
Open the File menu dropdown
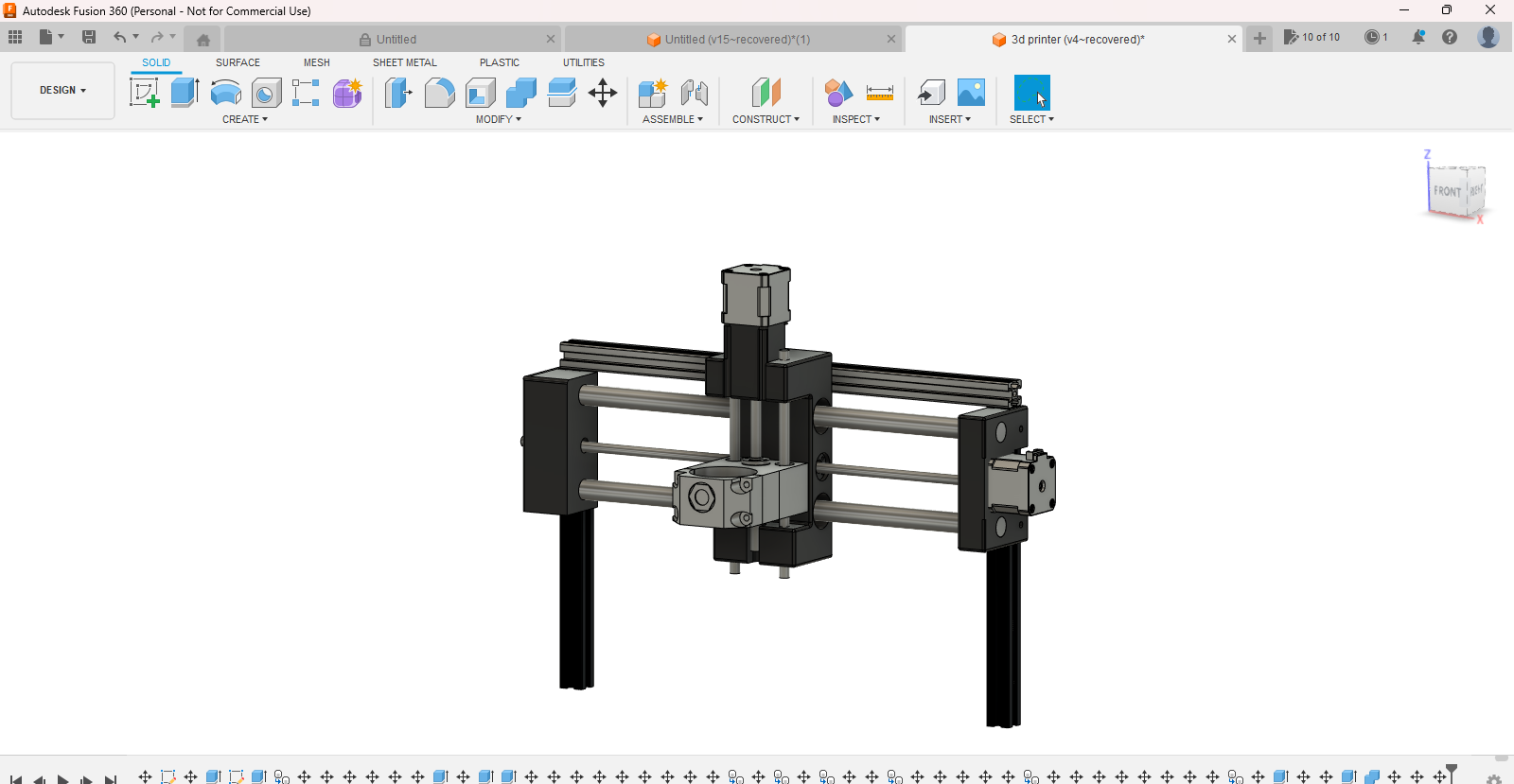51,37
